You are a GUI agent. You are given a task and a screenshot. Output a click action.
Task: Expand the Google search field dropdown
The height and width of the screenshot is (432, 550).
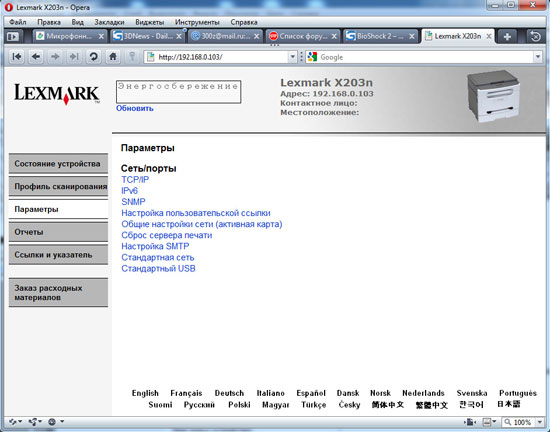[x=538, y=57]
